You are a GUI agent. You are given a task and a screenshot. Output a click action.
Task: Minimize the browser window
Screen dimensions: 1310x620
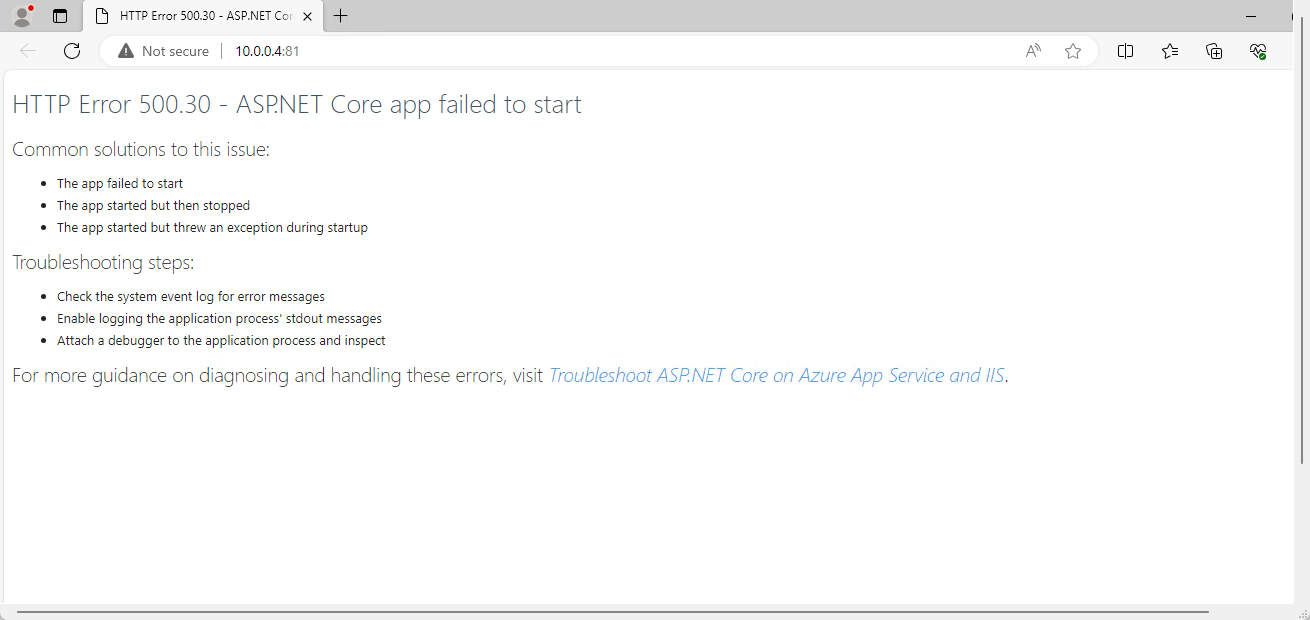(1251, 16)
